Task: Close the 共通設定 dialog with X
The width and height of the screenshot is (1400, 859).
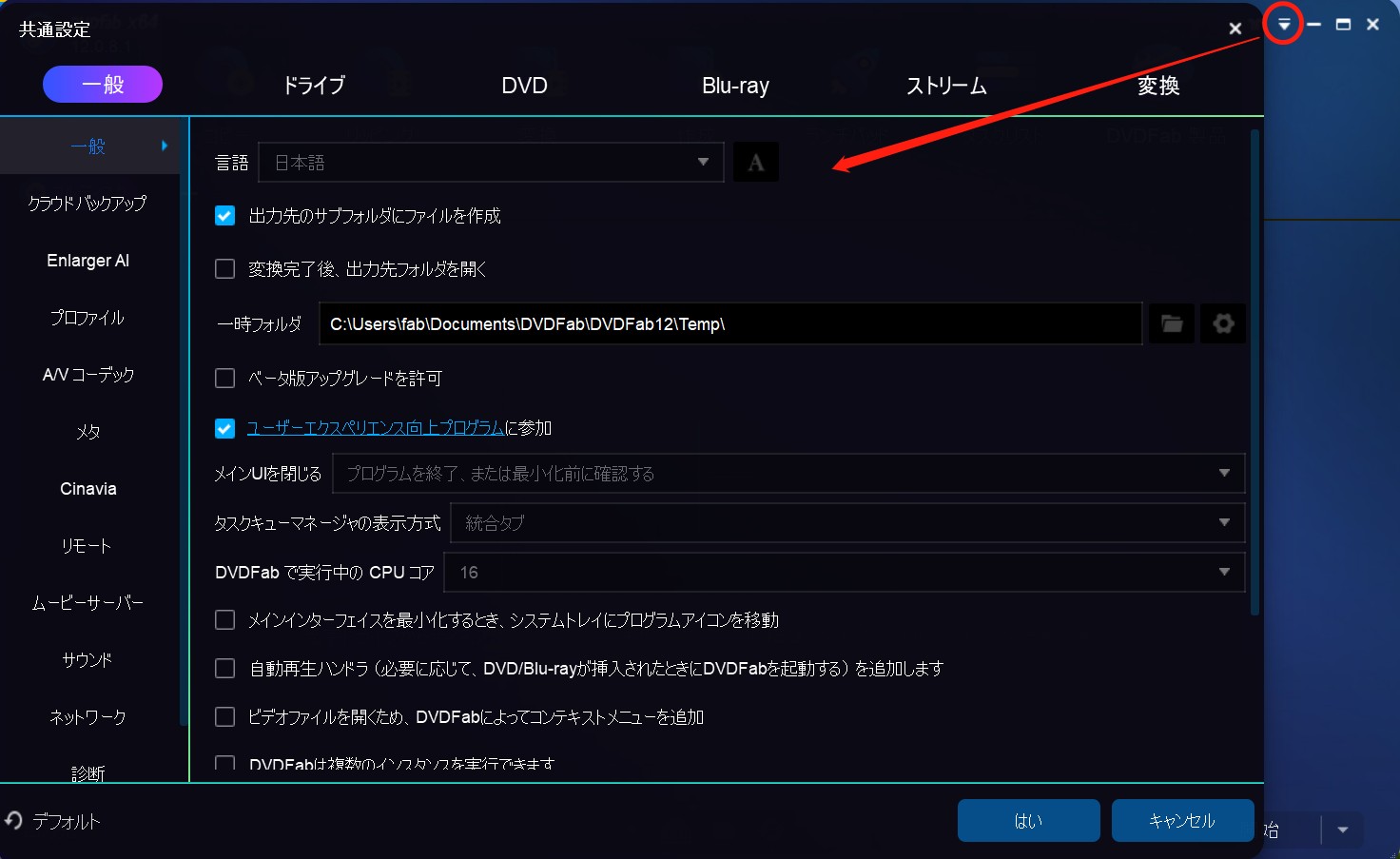Action: [x=1235, y=29]
